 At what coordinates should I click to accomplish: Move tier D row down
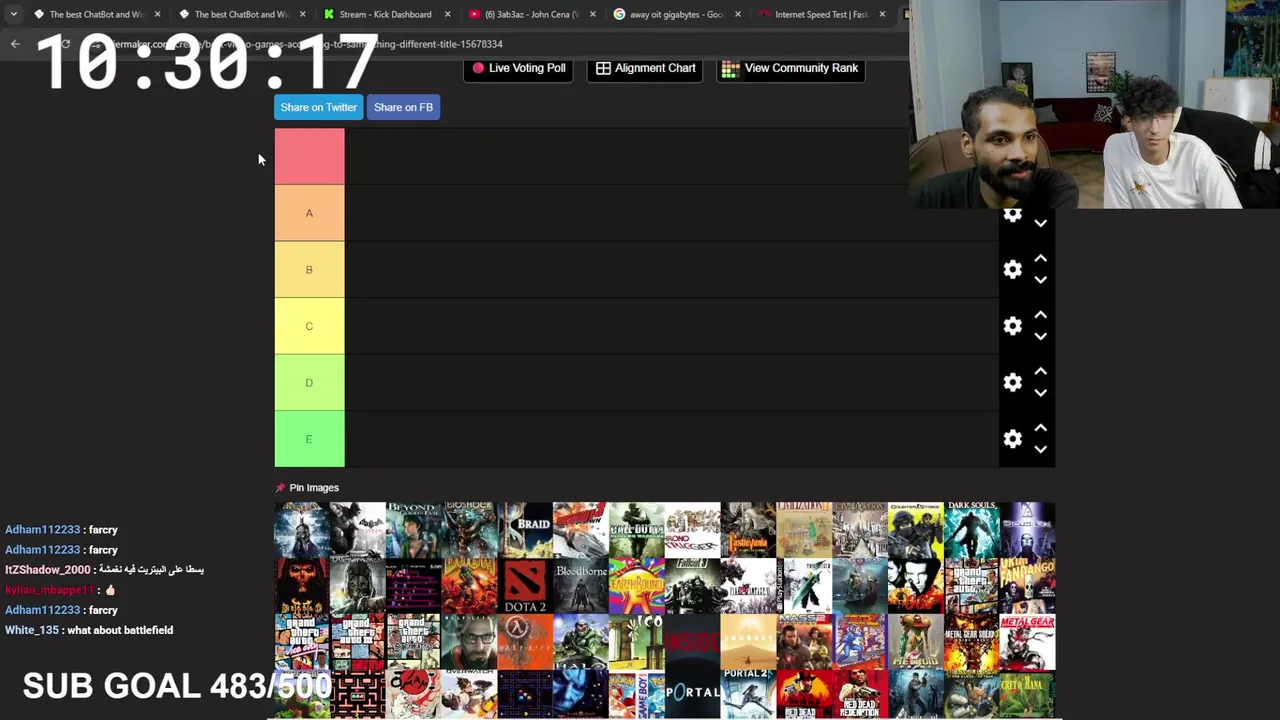coord(1041,393)
